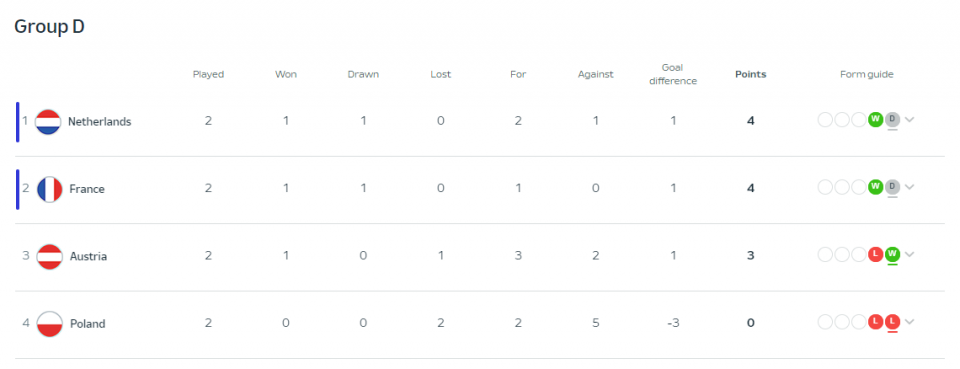Image resolution: width=960 pixels, height=369 pixels.
Task: Expand the Austria row chevron
Action: click(x=909, y=255)
